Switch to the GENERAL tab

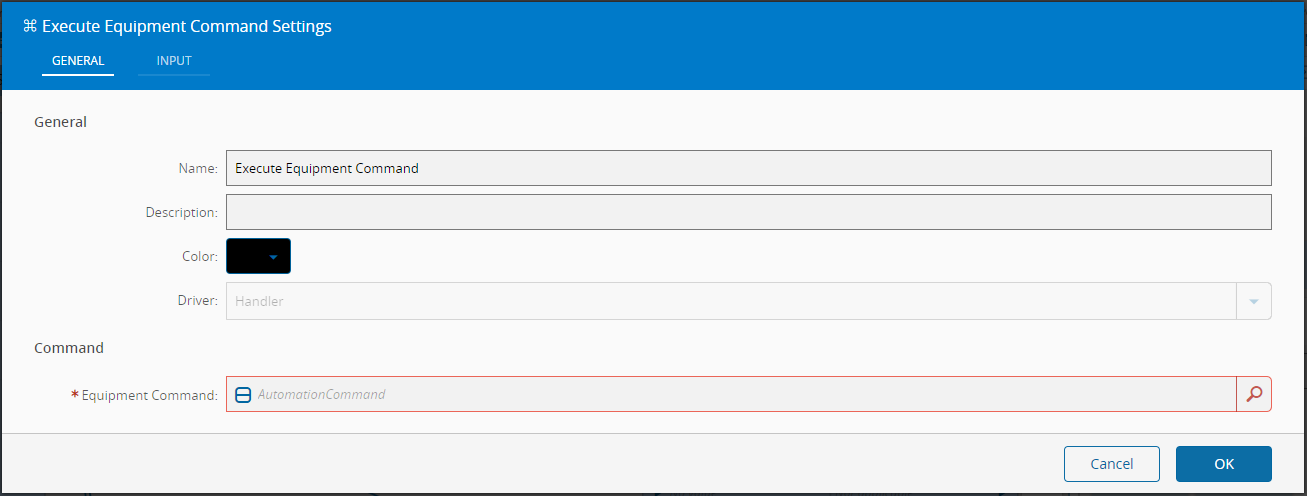tap(78, 61)
